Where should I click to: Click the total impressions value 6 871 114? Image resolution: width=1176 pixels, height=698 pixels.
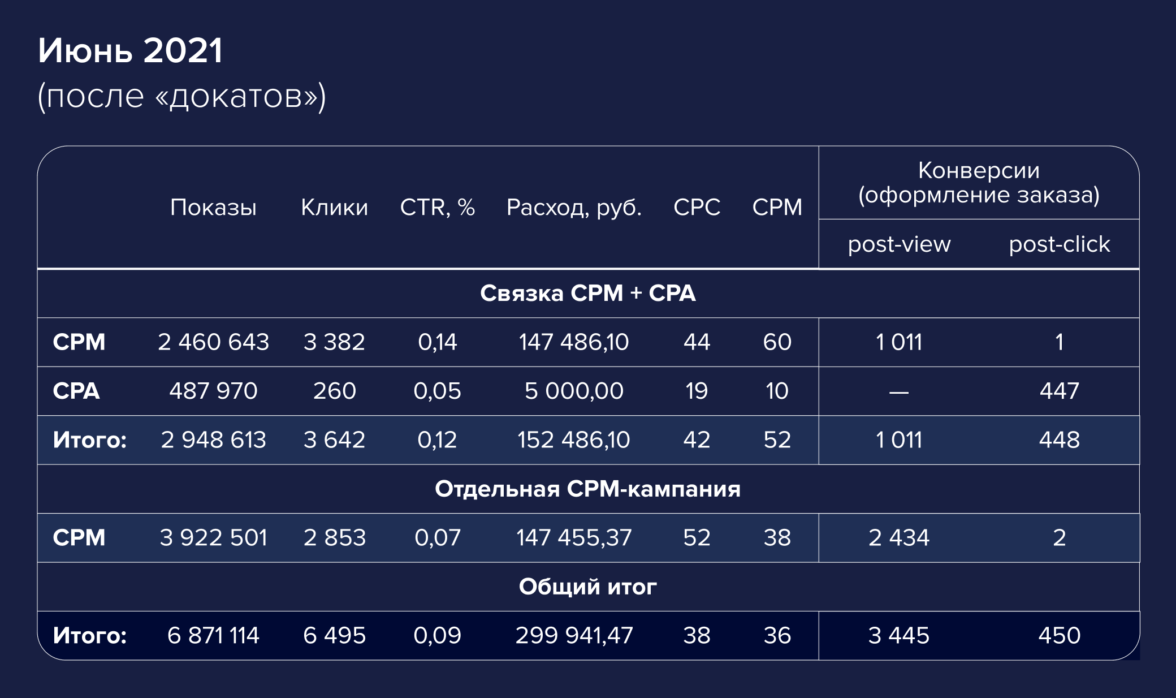213,635
